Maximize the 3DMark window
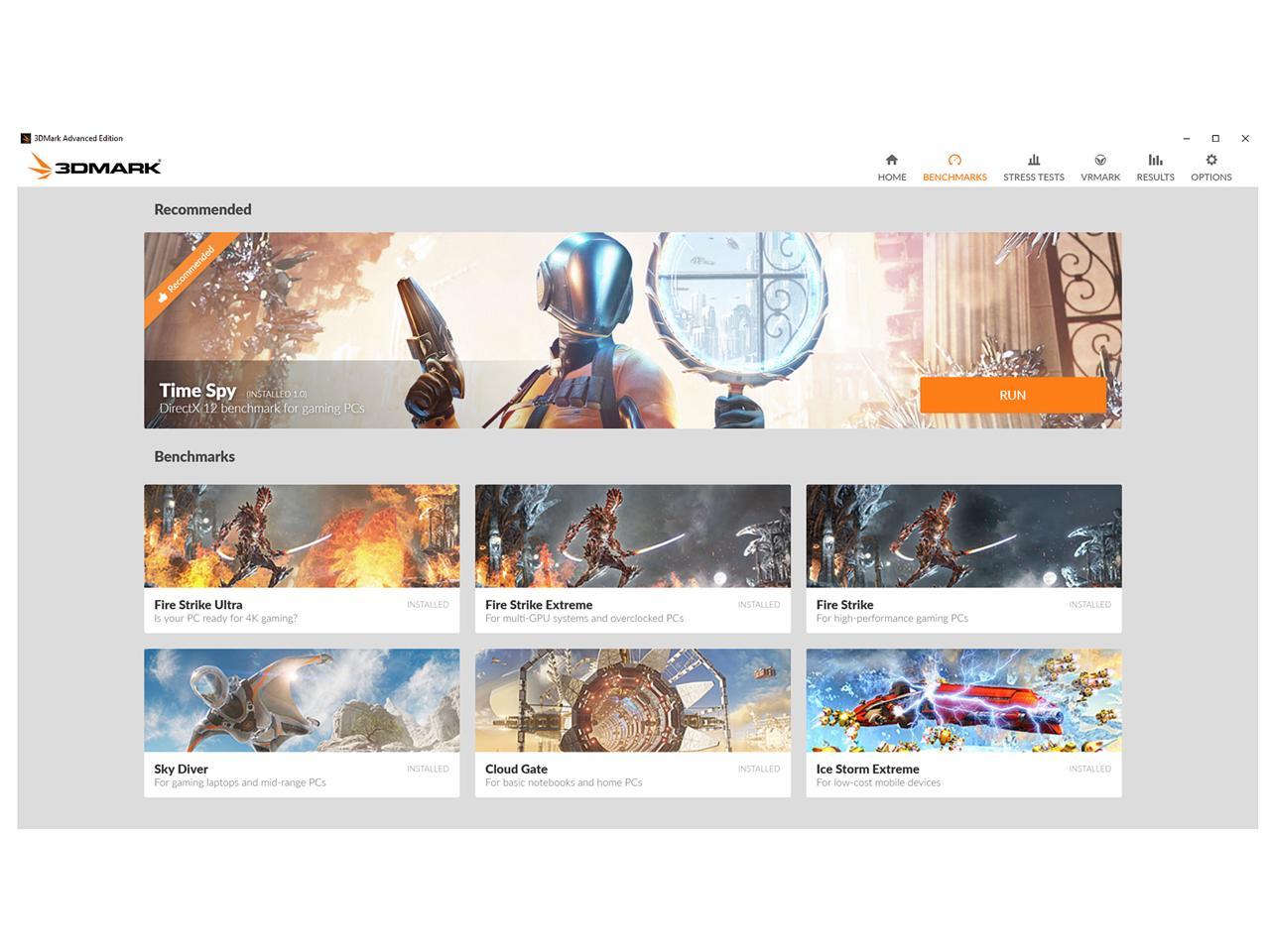Screen dimensions: 1270x952 pyautogui.click(x=1215, y=139)
